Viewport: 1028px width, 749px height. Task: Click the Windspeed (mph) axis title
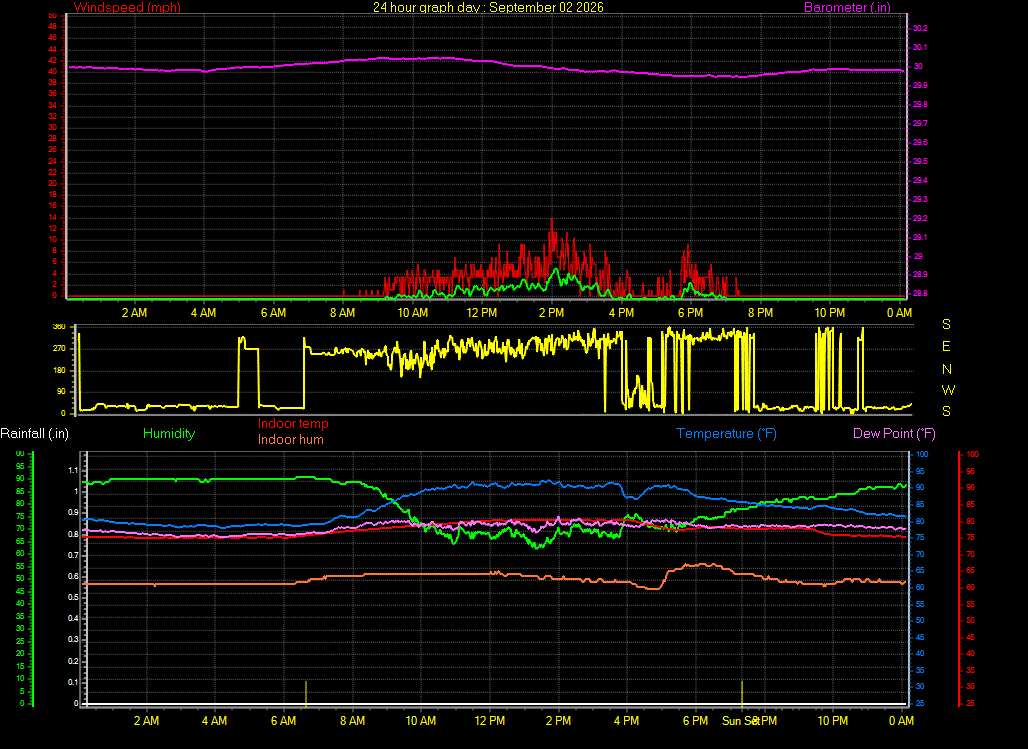pyautogui.click(x=127, y=7)
